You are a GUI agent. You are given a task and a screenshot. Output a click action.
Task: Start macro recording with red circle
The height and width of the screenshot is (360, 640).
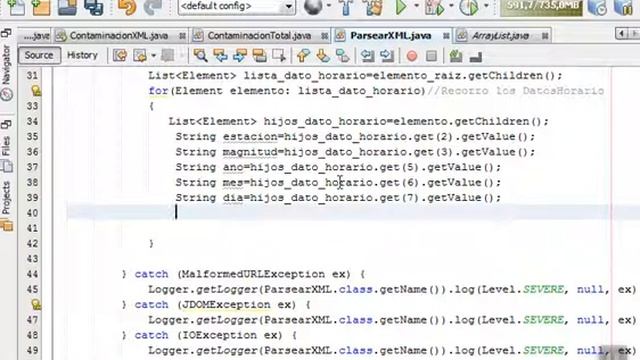tap(412, 56)
